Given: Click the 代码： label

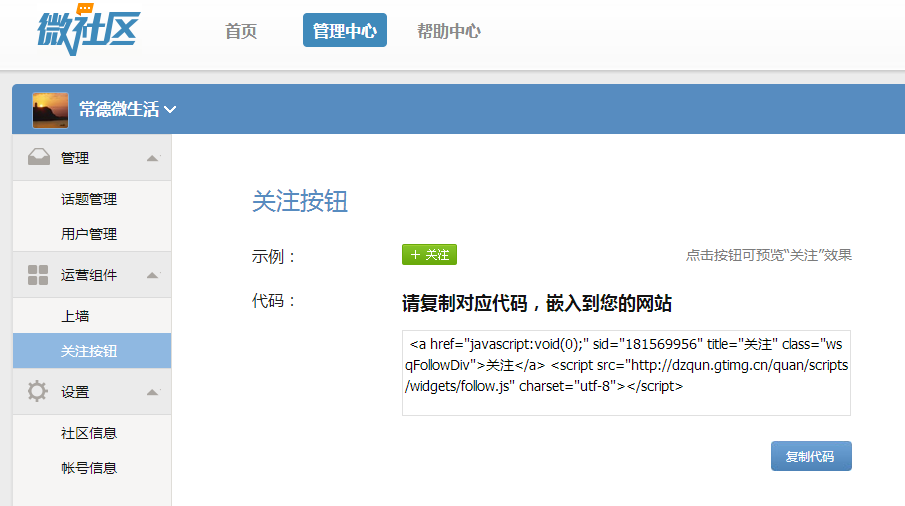Looking at the screenshot, I should coord(274,301).
